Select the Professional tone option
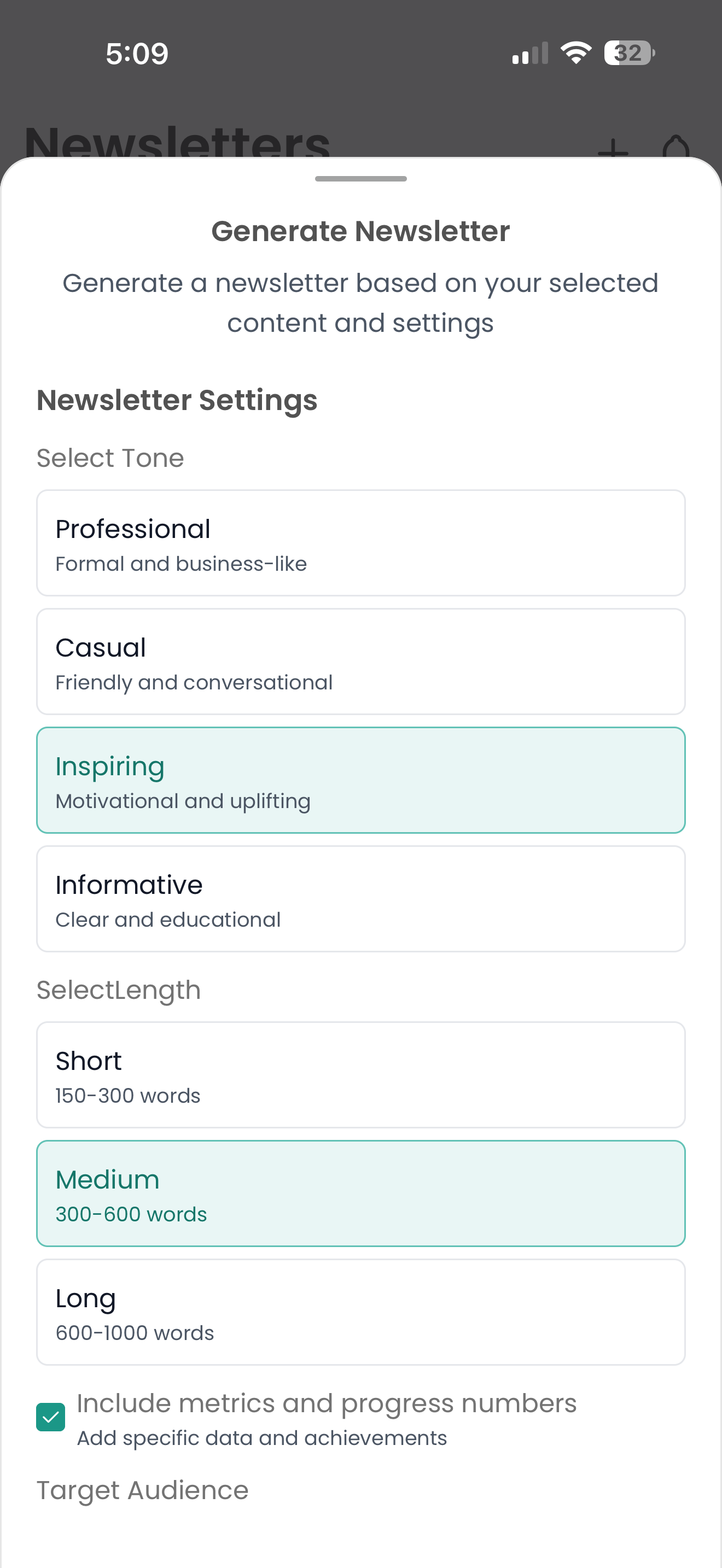Viewport: 722px width, 1568px height. (361, 542)
